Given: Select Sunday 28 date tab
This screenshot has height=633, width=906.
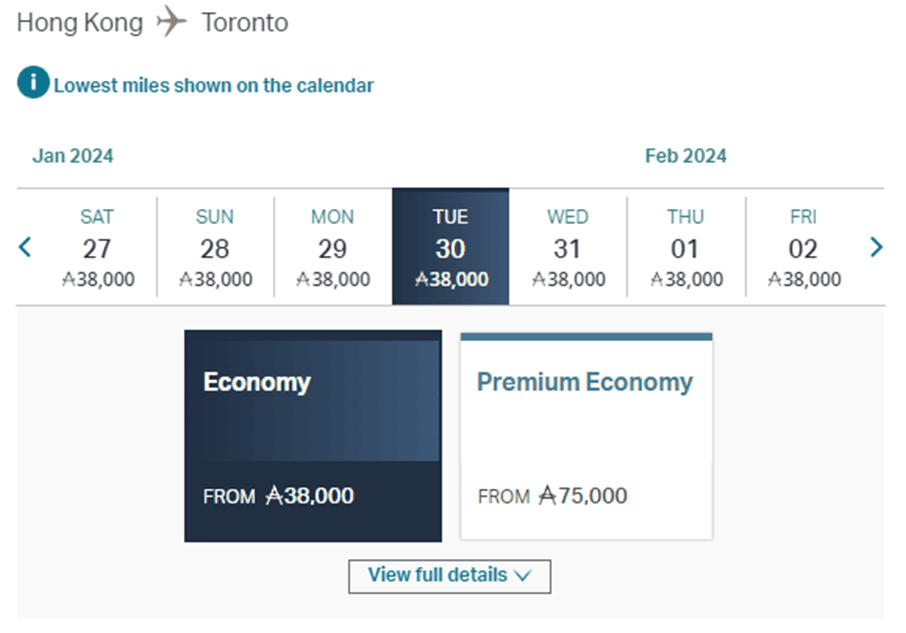Looking at the screenshot, I should pyautogui.click(x=215, y=248).
